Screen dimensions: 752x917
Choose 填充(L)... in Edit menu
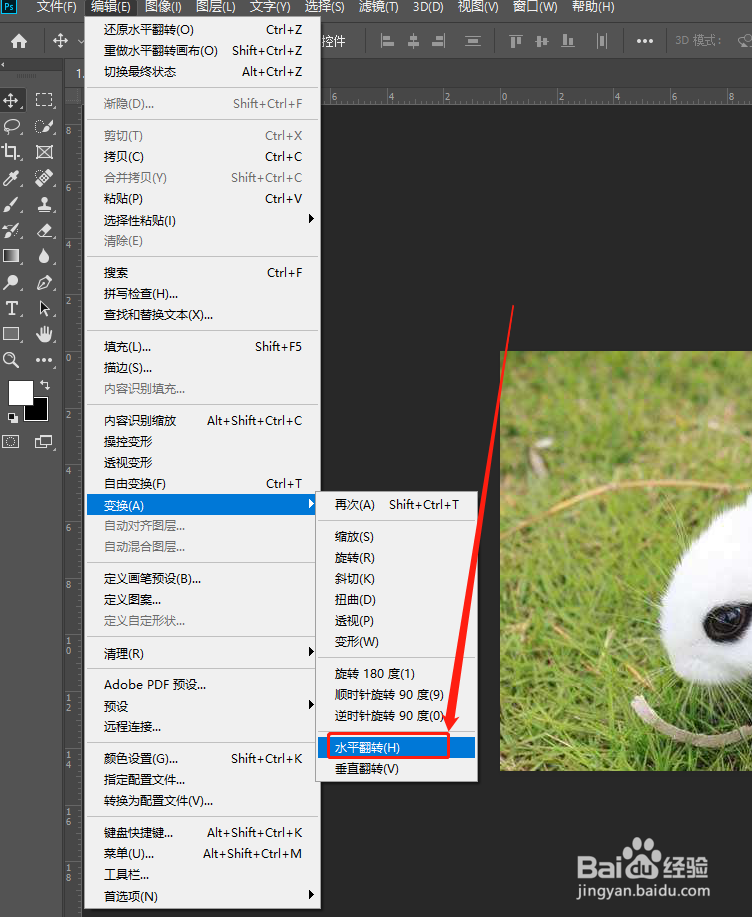click(203, 346)
